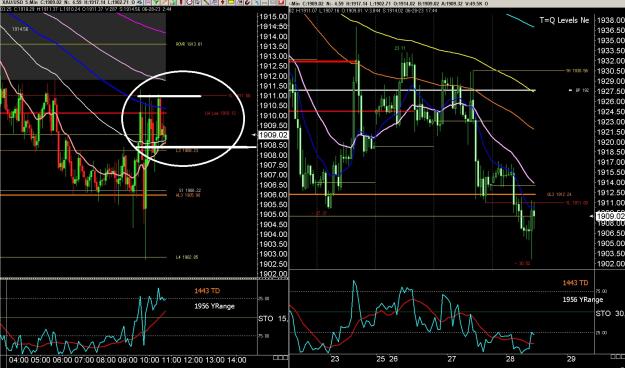Click the 27 date label on right chart

pyautogui.click(x=451, y=359)
